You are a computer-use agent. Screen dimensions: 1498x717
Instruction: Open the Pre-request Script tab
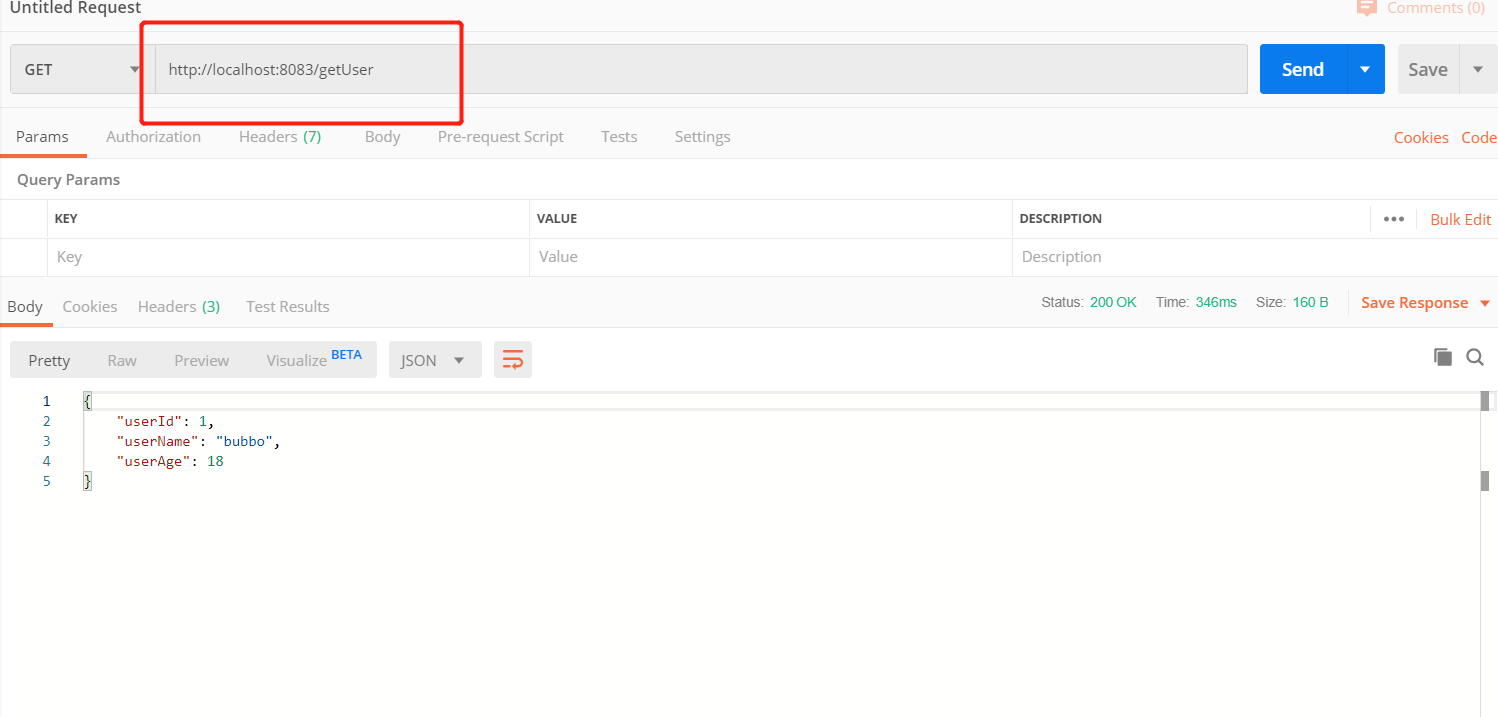click(501, 137)
